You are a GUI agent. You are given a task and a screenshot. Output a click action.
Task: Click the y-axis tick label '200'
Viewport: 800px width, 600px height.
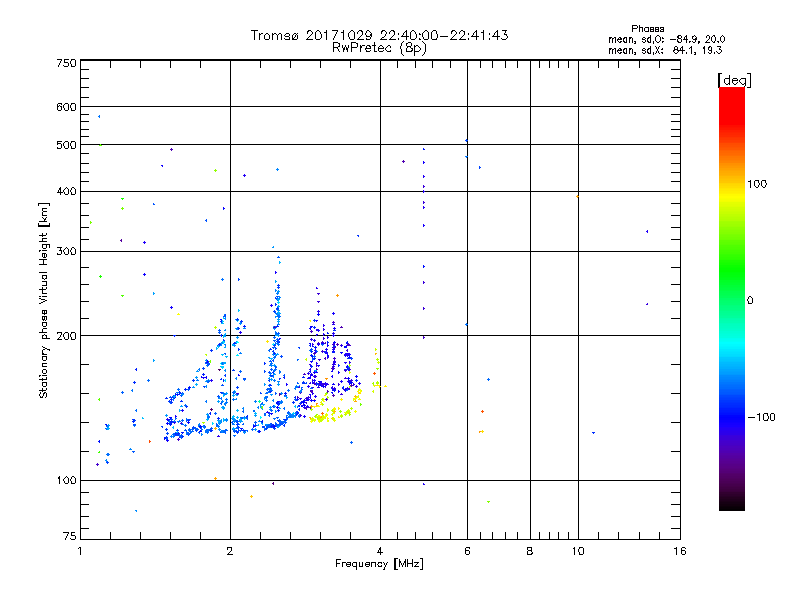tap(66, 336)
